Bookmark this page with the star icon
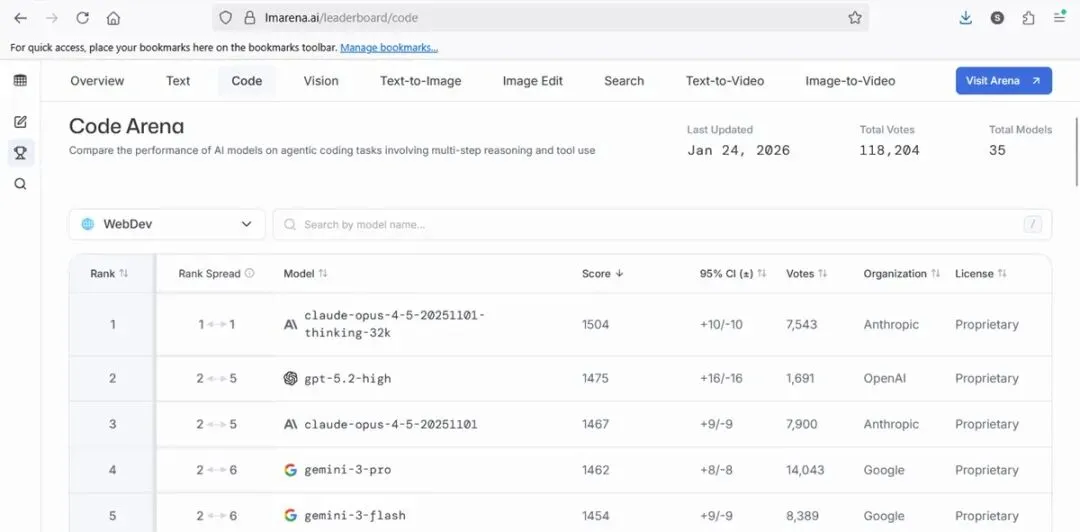The width and height of the screenshot is (1080, 532). coord(855,18)
